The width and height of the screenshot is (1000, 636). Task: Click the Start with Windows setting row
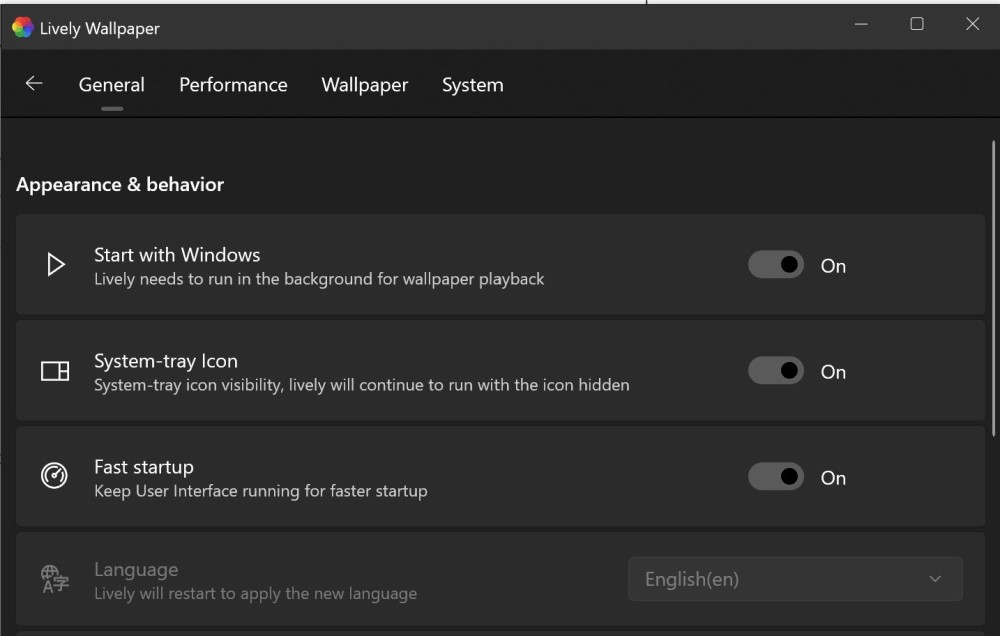(x=400, y=265)
